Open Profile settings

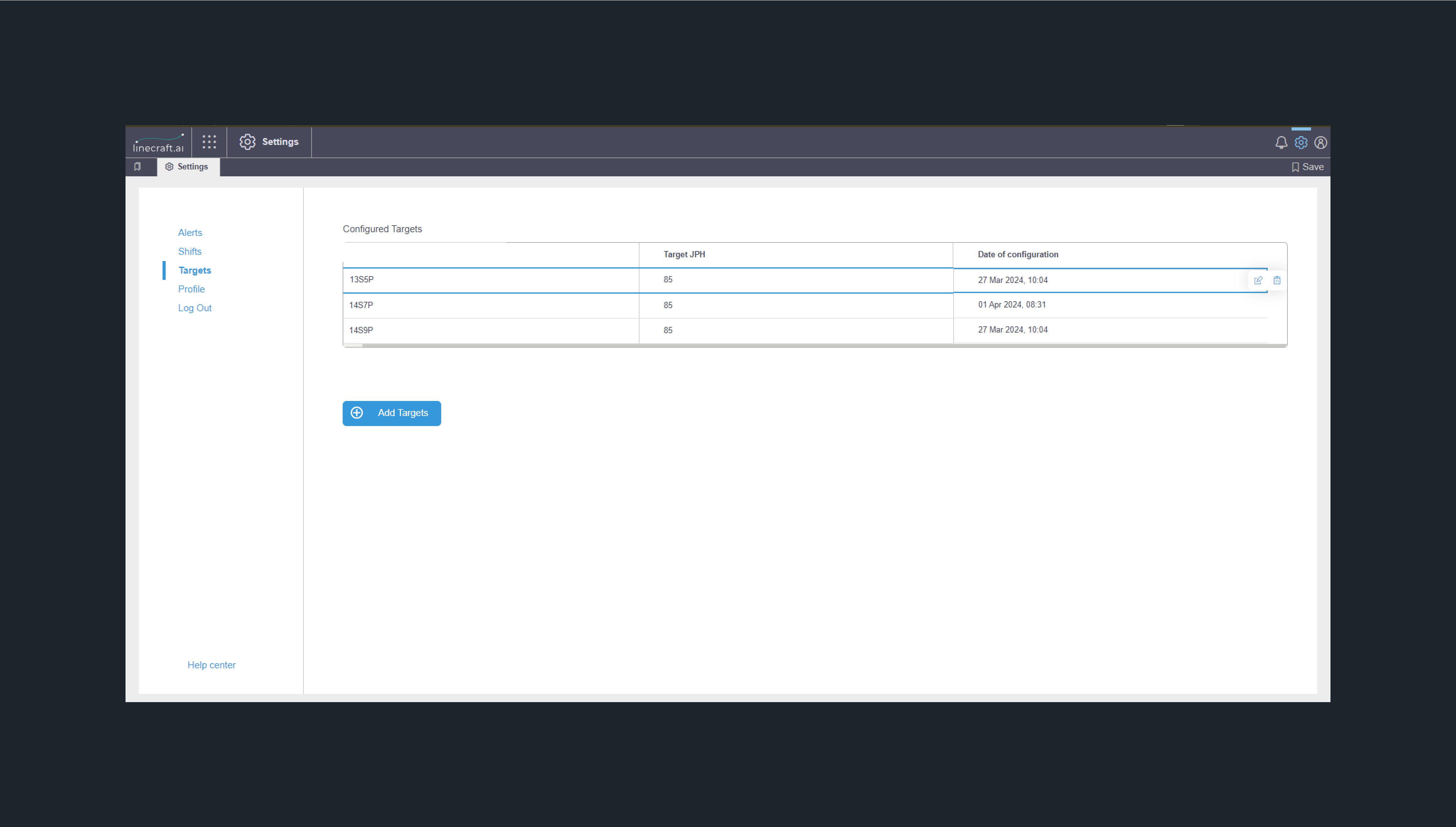click(191, 289)
